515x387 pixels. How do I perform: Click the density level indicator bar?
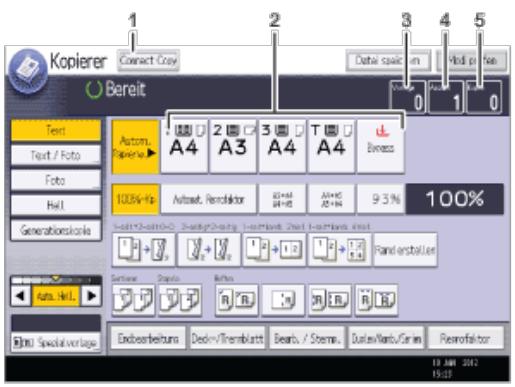tap(56, 280)
